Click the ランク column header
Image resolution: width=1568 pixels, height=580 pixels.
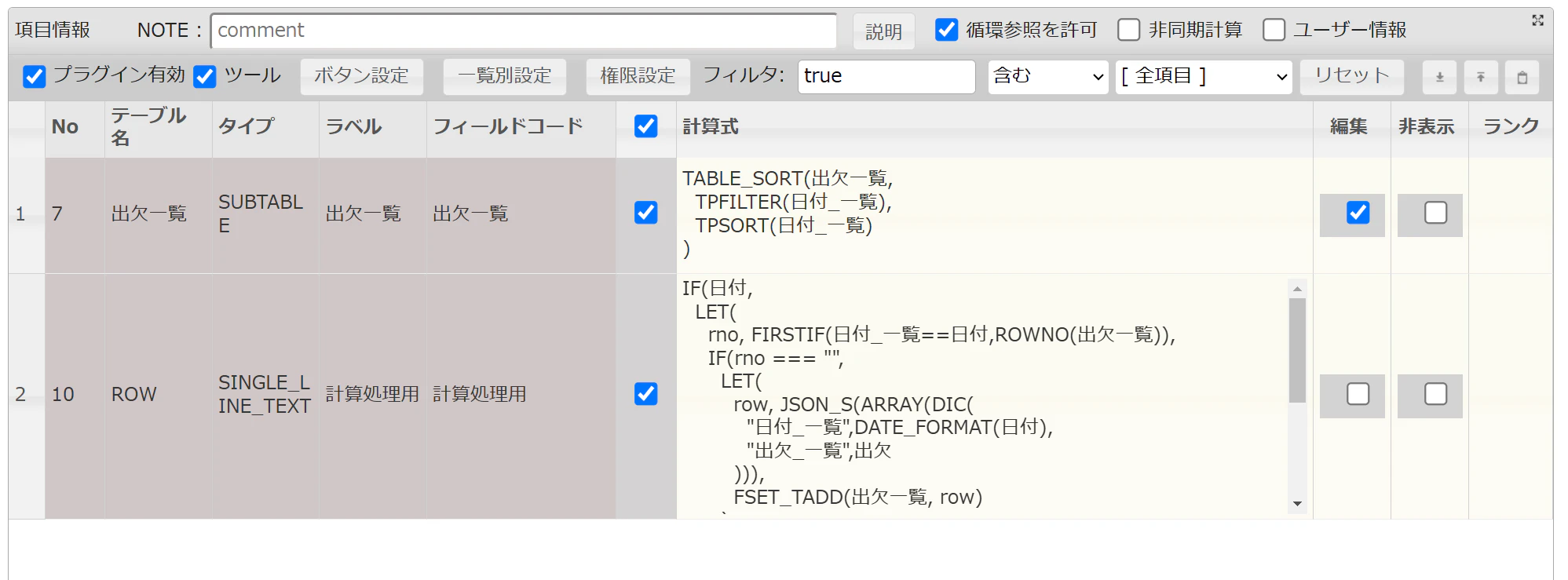(1511, 126)
